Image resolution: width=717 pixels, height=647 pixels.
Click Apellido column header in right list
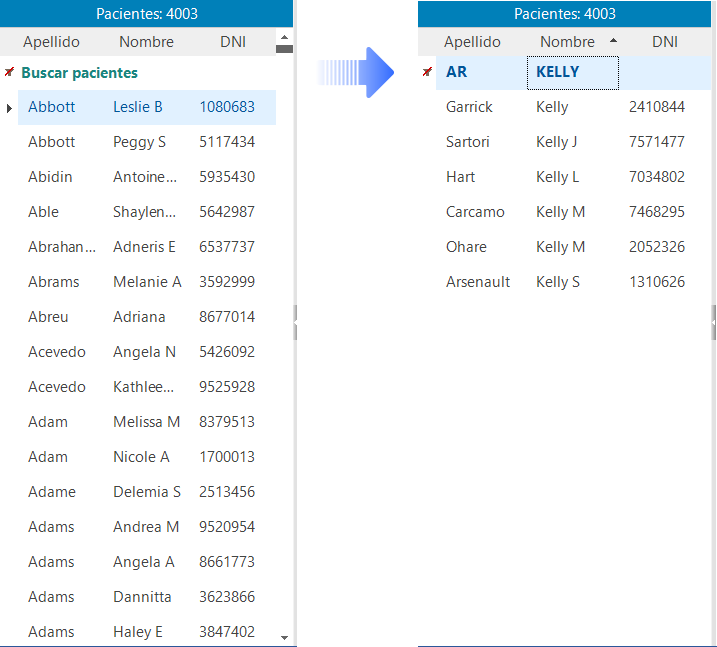pos(472,42)
